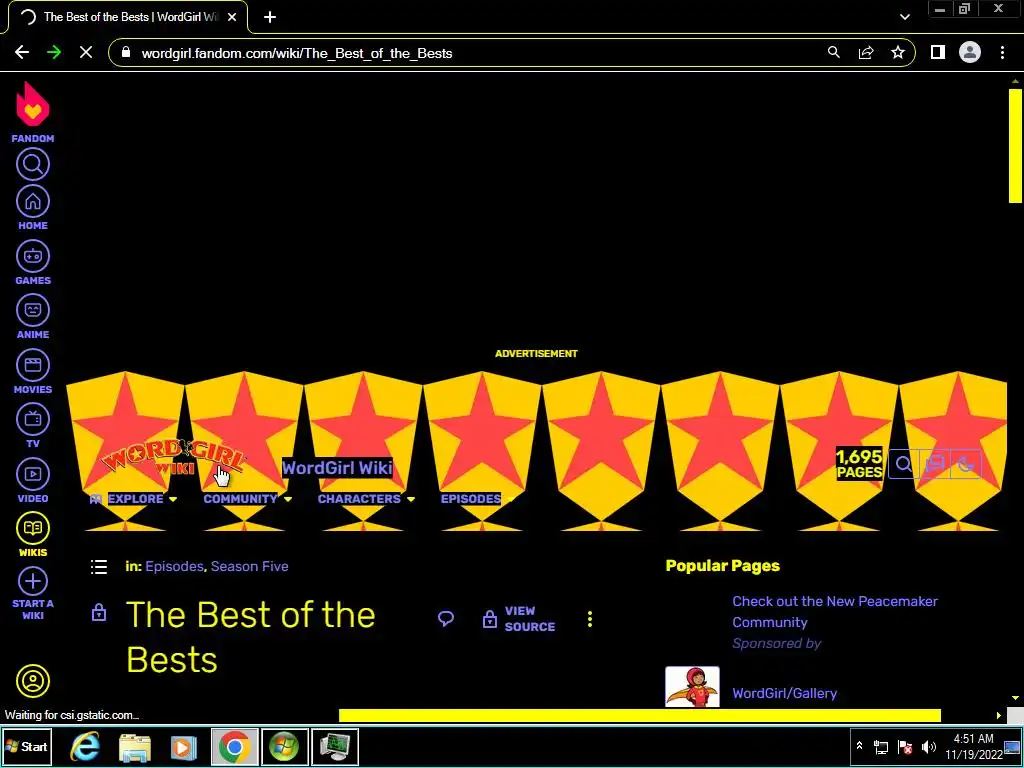Viewport: 1024px width, 768px height.
Task: Open the more actions three-dot menu beside View Source
Action: (x=590, y=619)
